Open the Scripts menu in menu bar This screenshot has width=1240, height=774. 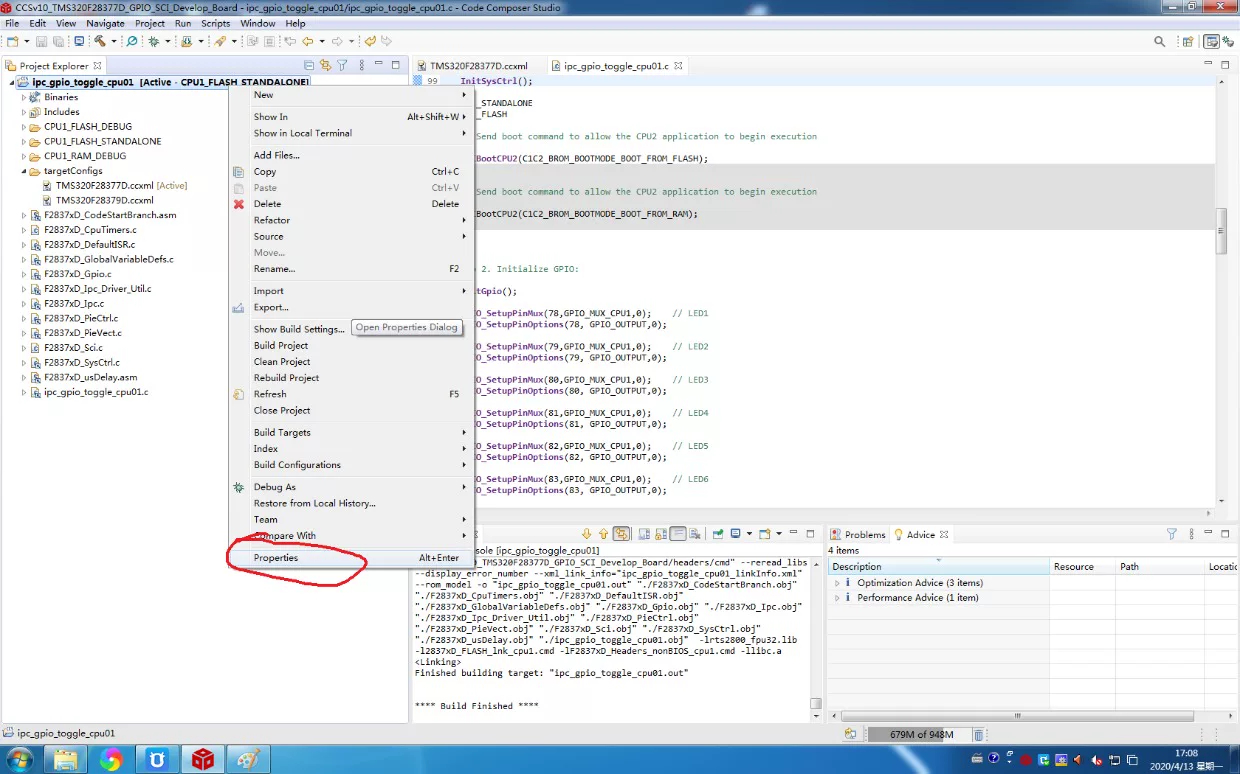coord(216,23)
